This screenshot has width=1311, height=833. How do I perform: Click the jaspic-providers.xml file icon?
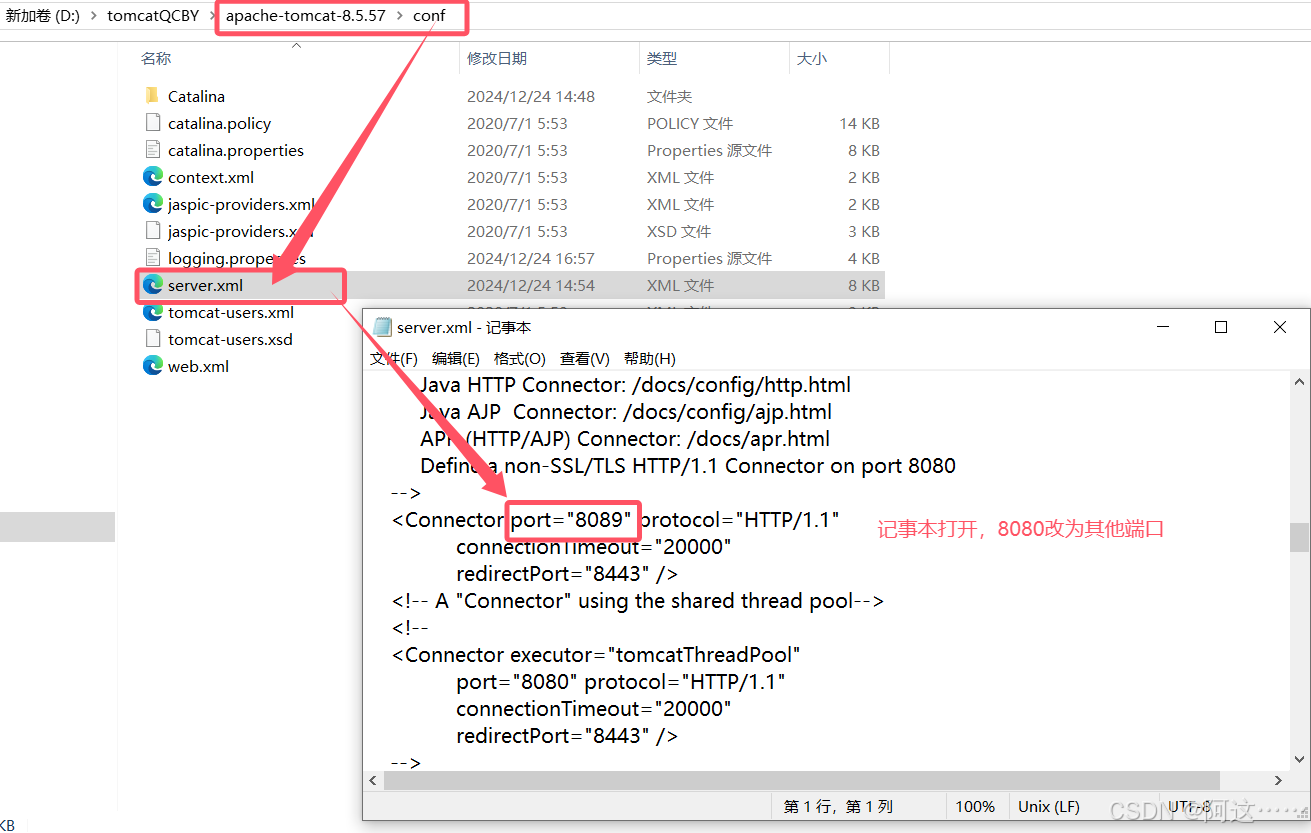[152, 204]
